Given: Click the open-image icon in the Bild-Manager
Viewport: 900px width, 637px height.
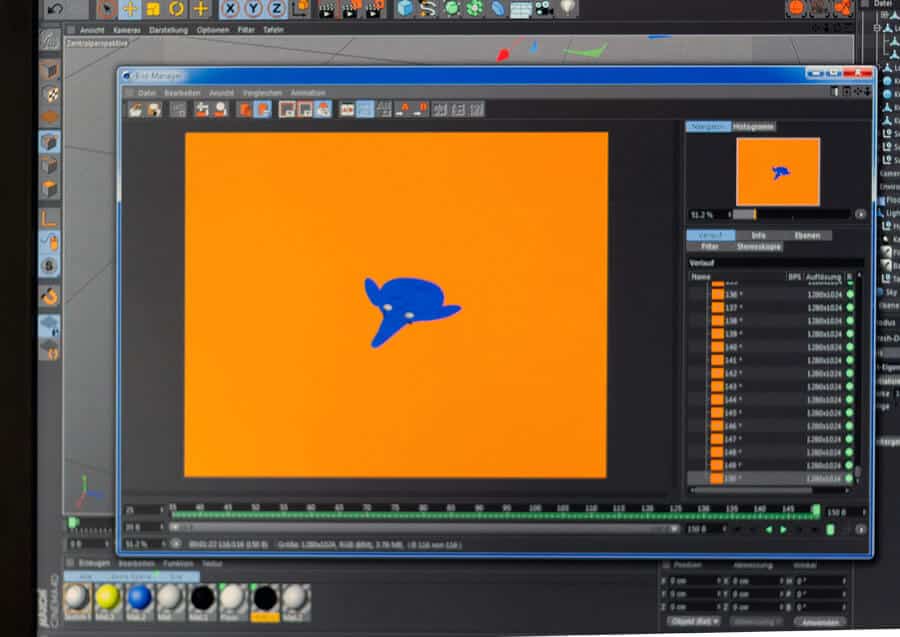Looking at the screenshot, I should pos(136,109).
